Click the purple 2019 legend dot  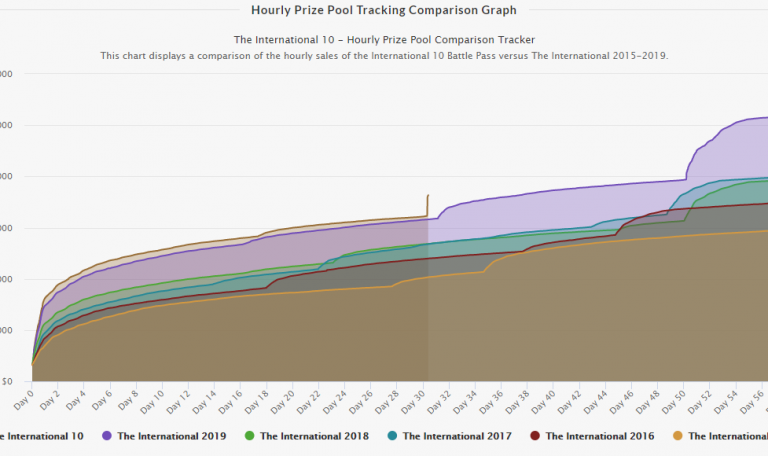tap(106, 436)
